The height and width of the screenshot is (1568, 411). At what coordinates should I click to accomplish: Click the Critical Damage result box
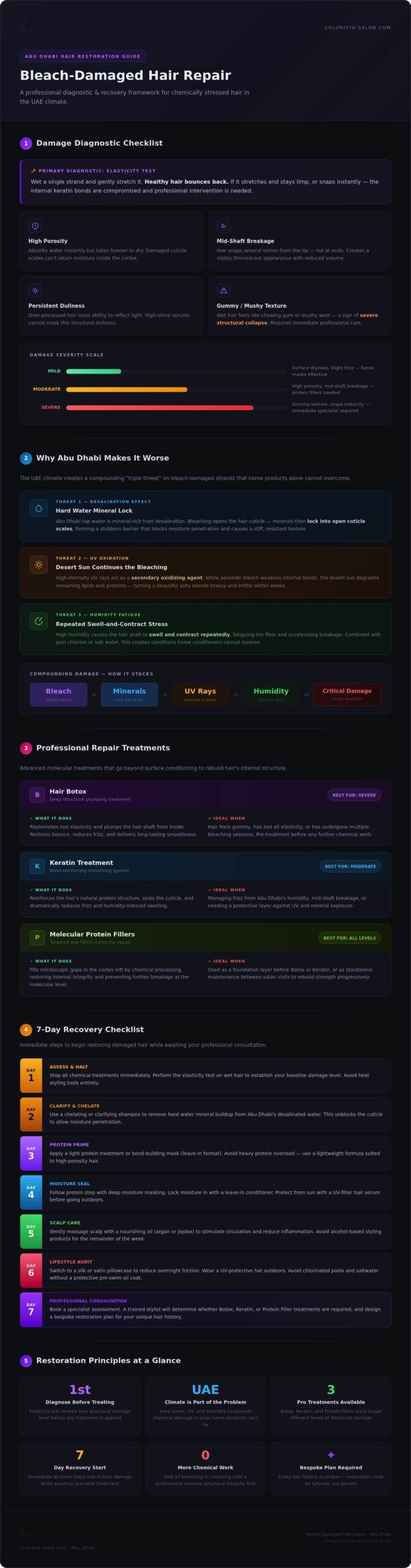tap(347, 695)
